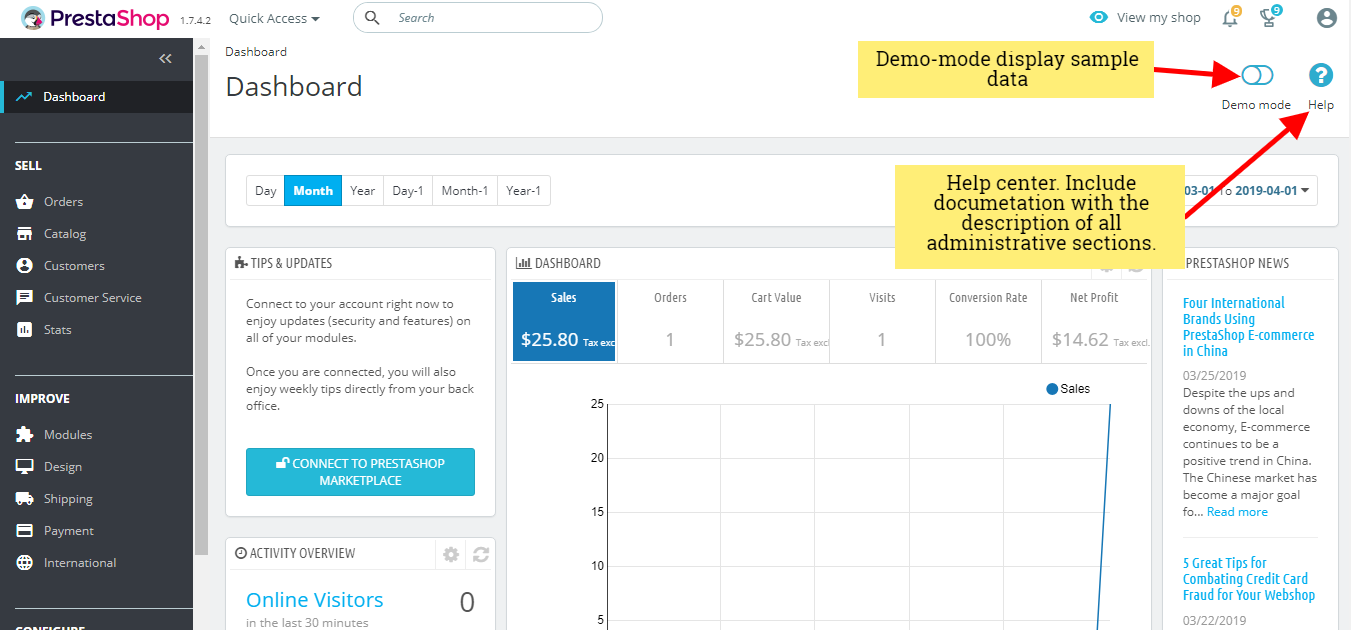This screenshot has width=1351, height=630.
Task: Open the notifications bell
Action: (x=1231, y=18)
